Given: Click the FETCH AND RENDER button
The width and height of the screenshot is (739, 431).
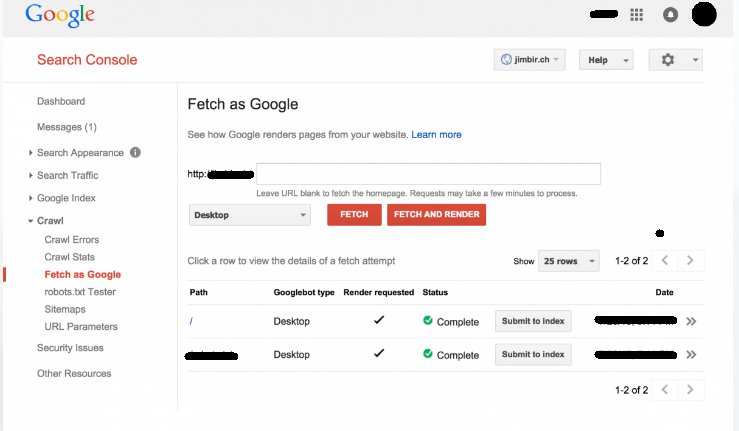Looking at the screenshot, I should pos(436,215).
